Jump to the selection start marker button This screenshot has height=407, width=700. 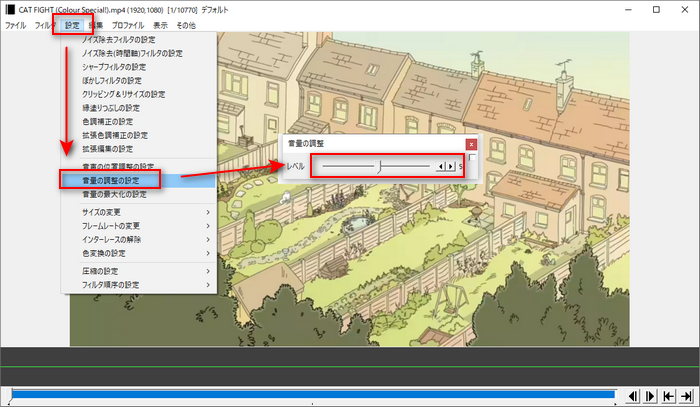pyautogui.click(x=667, y=396)
